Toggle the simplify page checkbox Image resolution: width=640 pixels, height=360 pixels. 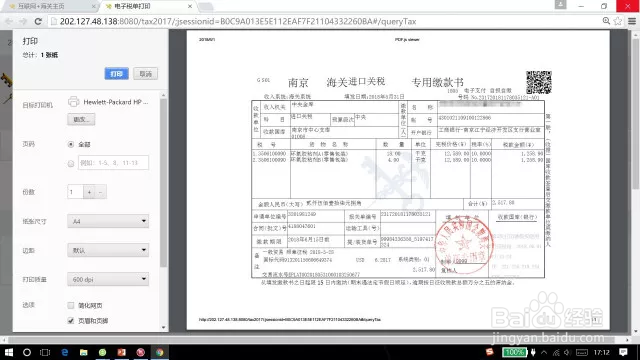71,305
